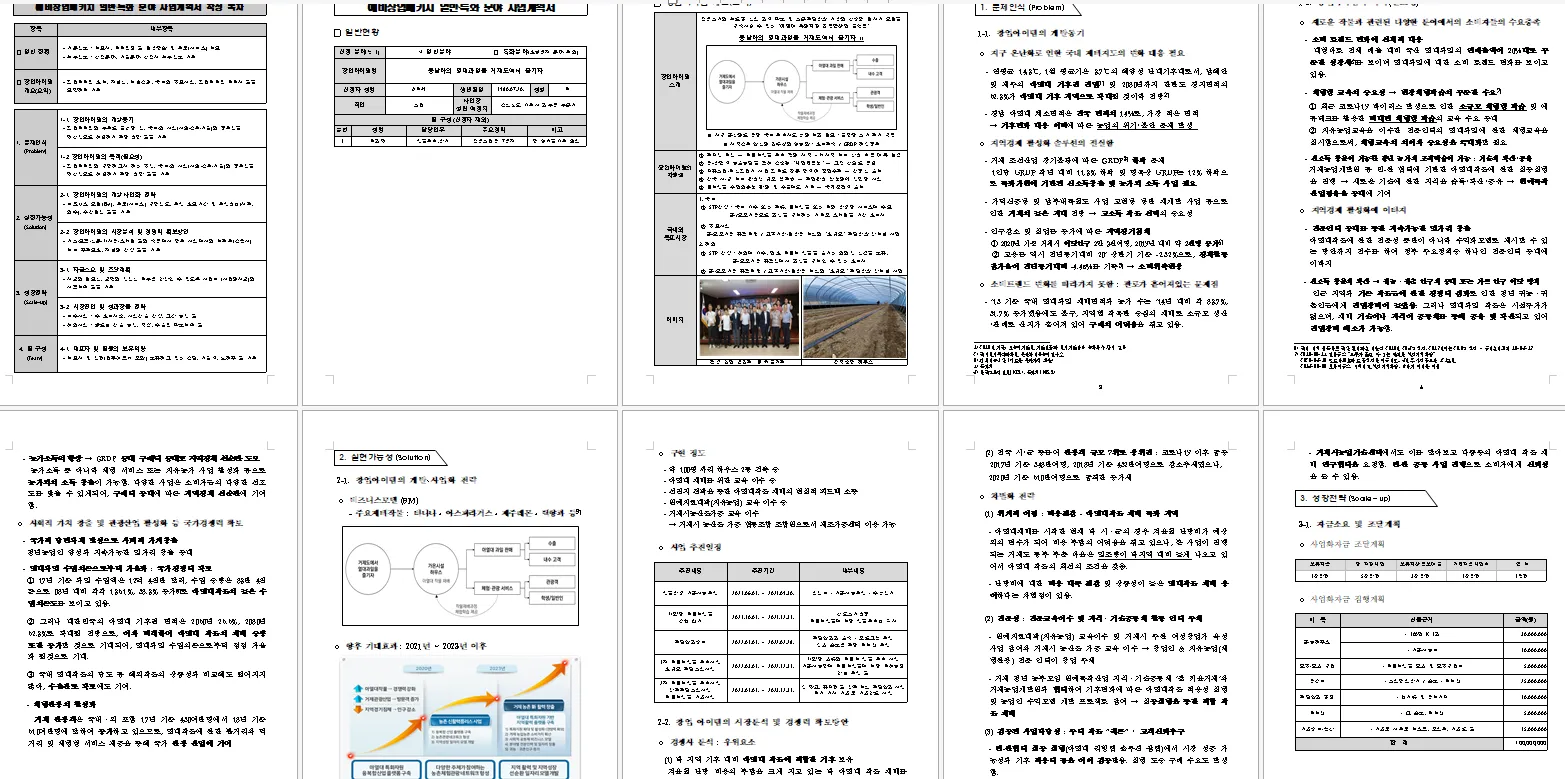Click the '3. 성장전략(Scale-up)' heading on the last page
This screenshot has width=1565, height=779.
click(1344, 498)
